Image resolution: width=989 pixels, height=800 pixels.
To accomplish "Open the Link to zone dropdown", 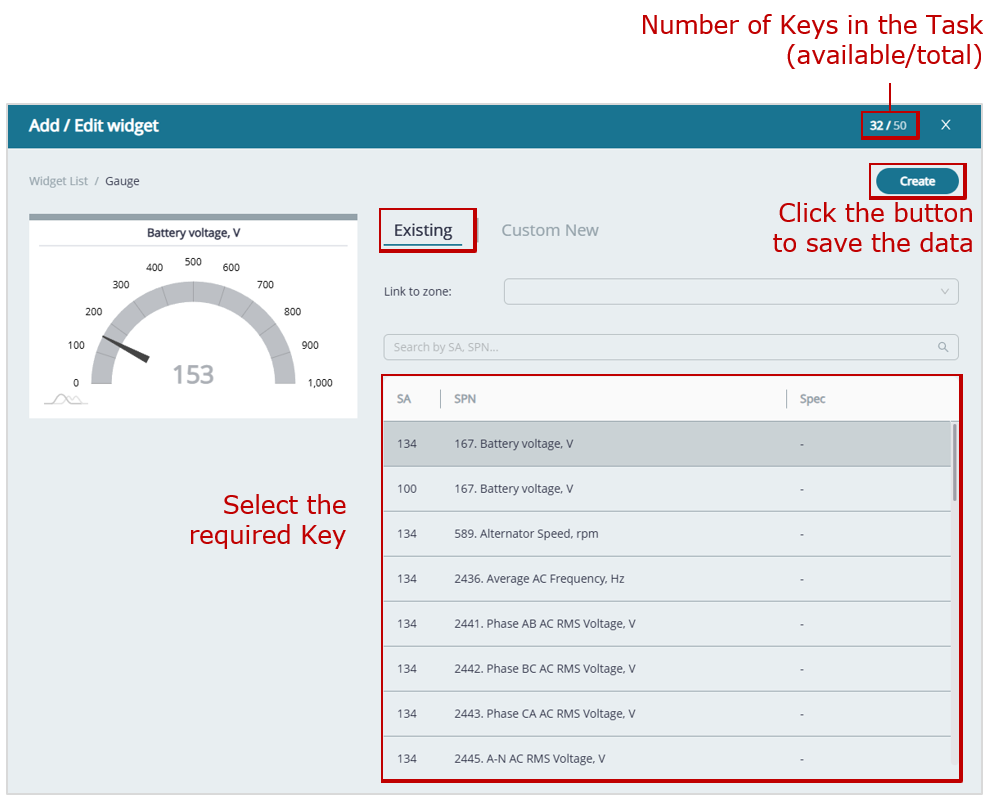I will 730,291.
